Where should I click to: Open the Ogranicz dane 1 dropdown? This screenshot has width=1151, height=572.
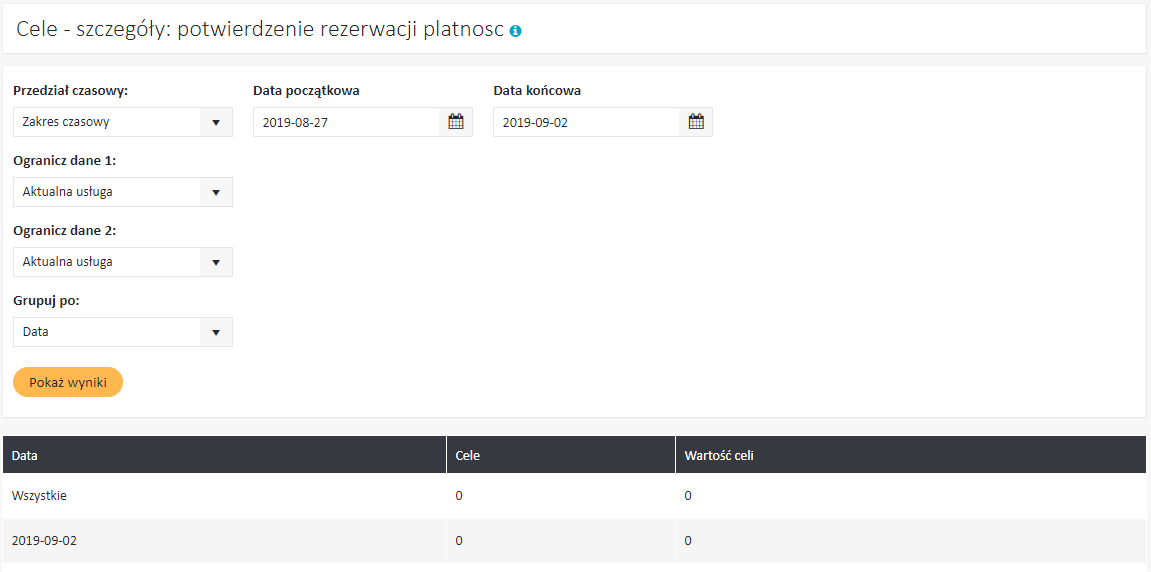[x=122, y=192]
